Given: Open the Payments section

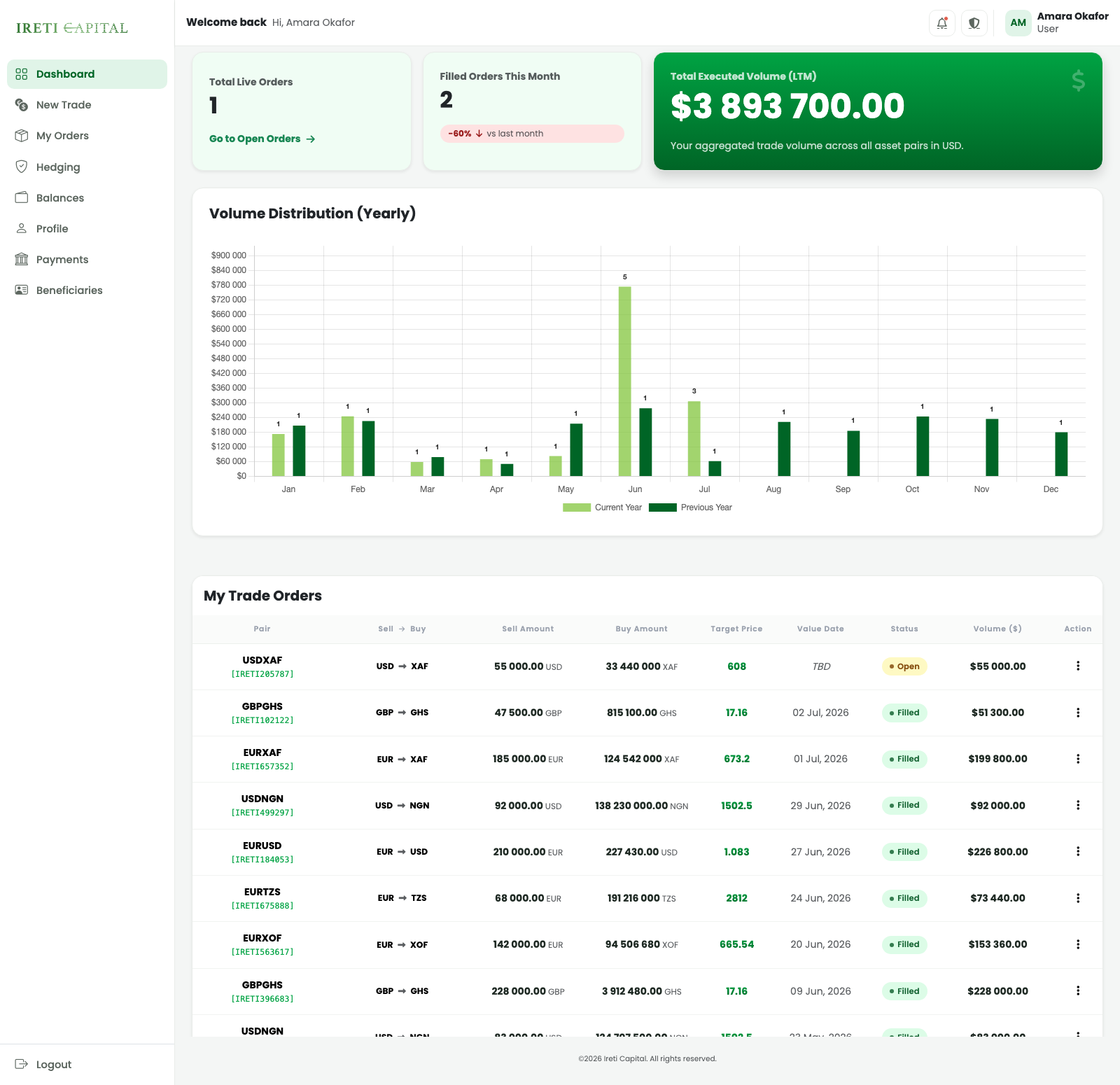Looking at the screenshot, I should tap(87, 259).
